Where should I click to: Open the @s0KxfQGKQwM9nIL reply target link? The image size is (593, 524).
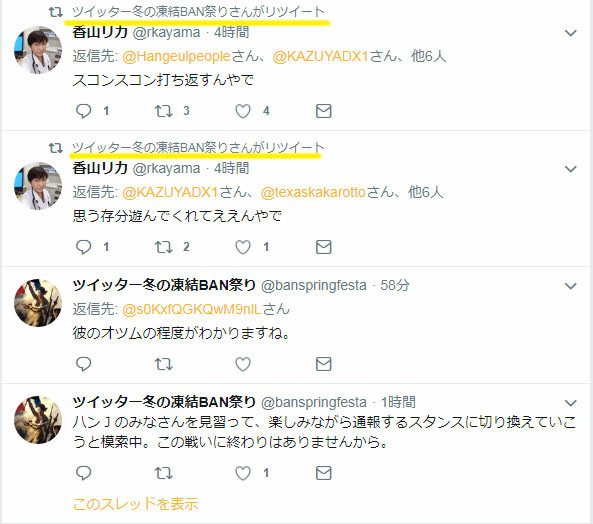click(x=192, y=309)
